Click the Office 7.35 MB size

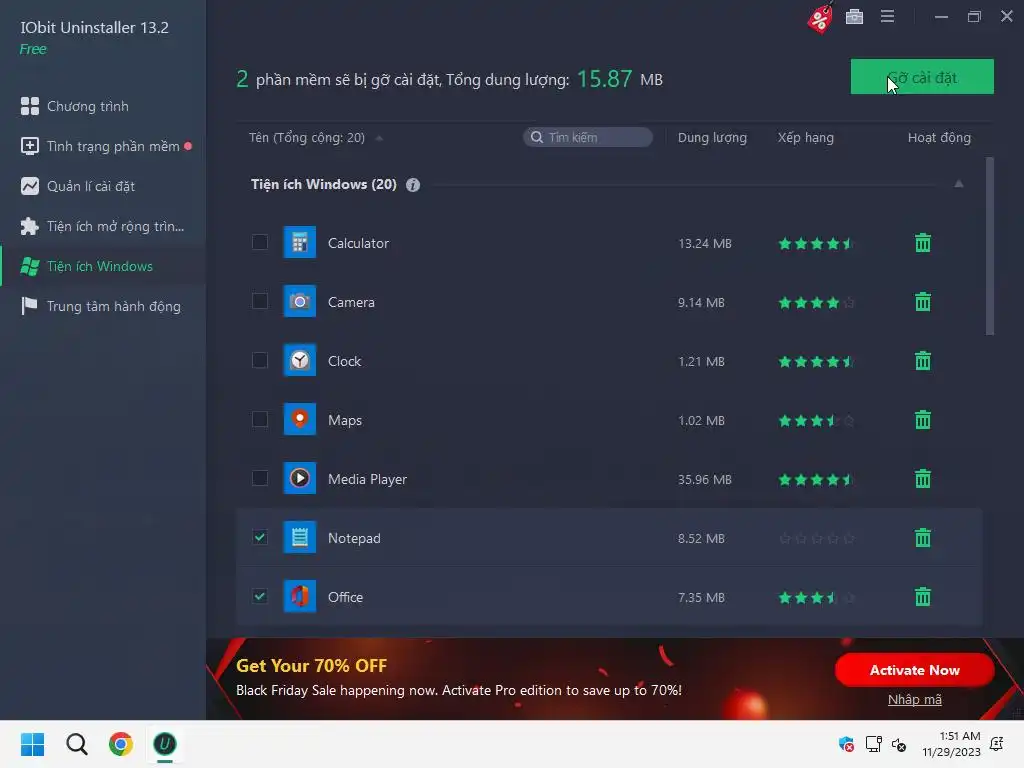pyautogui.click(x=701, y=598)
